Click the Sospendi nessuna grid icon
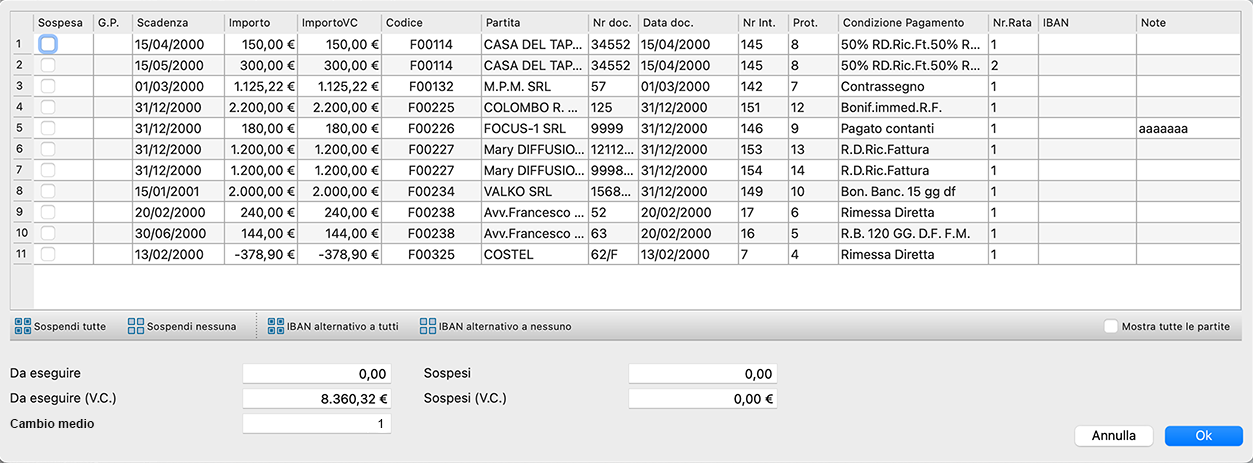Viewport: 1253px width, 463px height. [136, 326]
